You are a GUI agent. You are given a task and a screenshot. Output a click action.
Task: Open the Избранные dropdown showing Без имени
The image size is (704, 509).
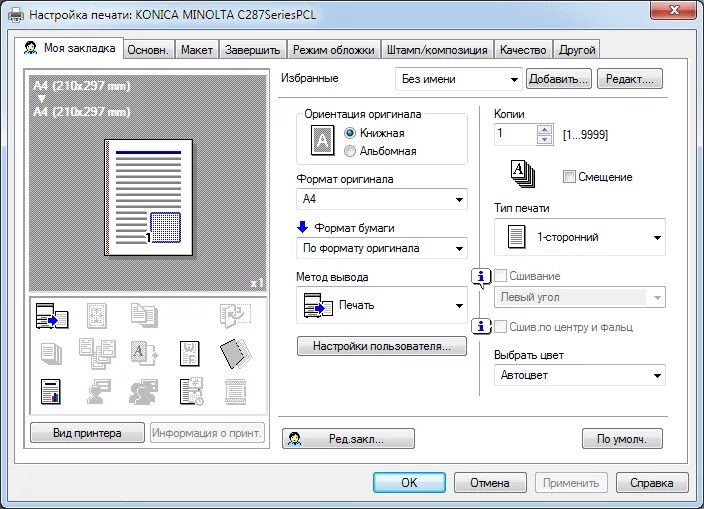(458, 79)
